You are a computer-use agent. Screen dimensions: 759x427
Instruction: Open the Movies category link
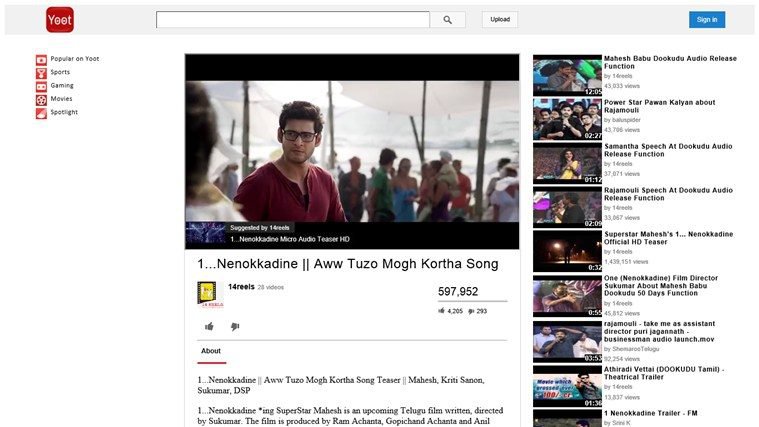61,98
